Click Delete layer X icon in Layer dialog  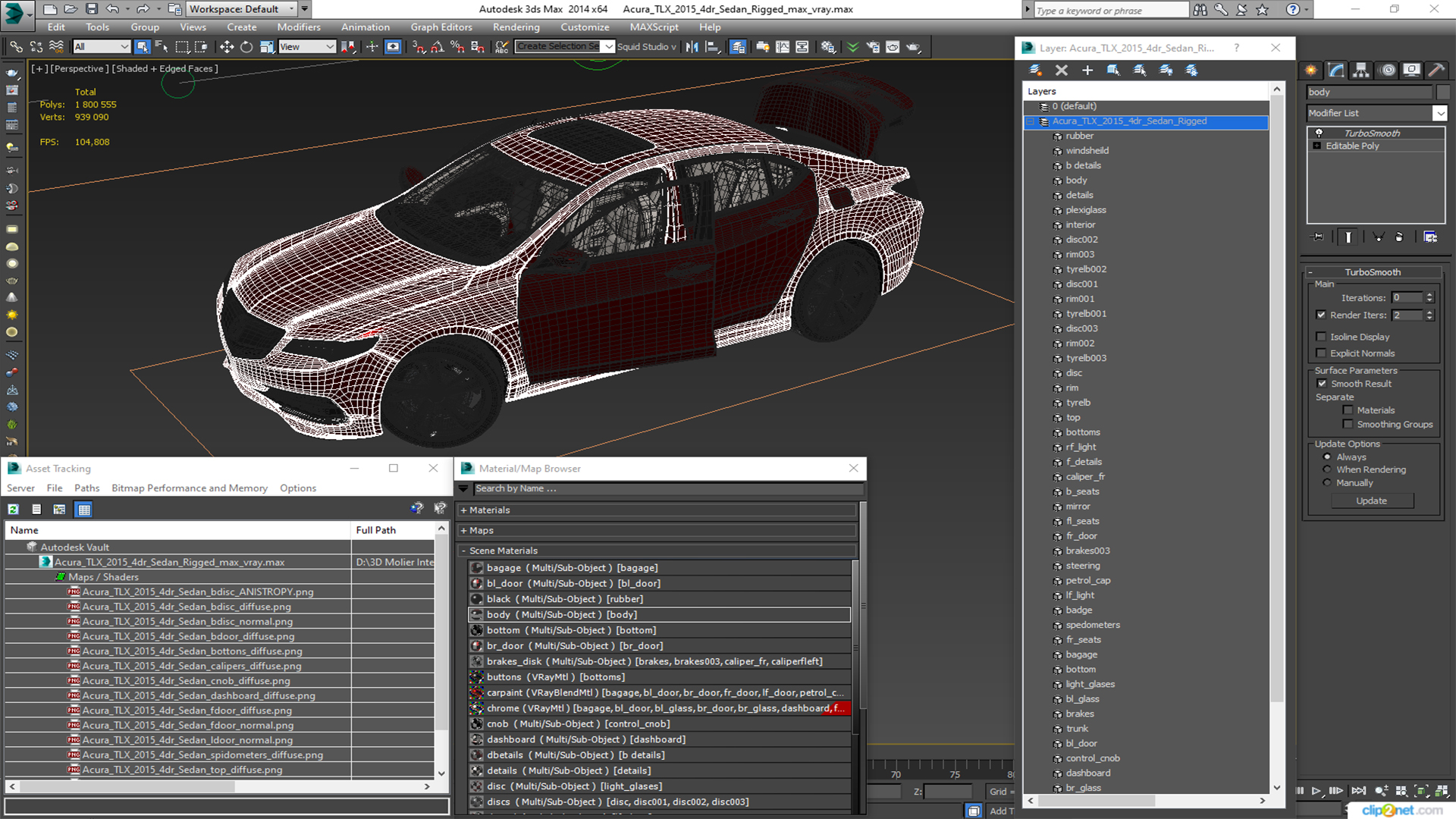[x=1062, y=71]
